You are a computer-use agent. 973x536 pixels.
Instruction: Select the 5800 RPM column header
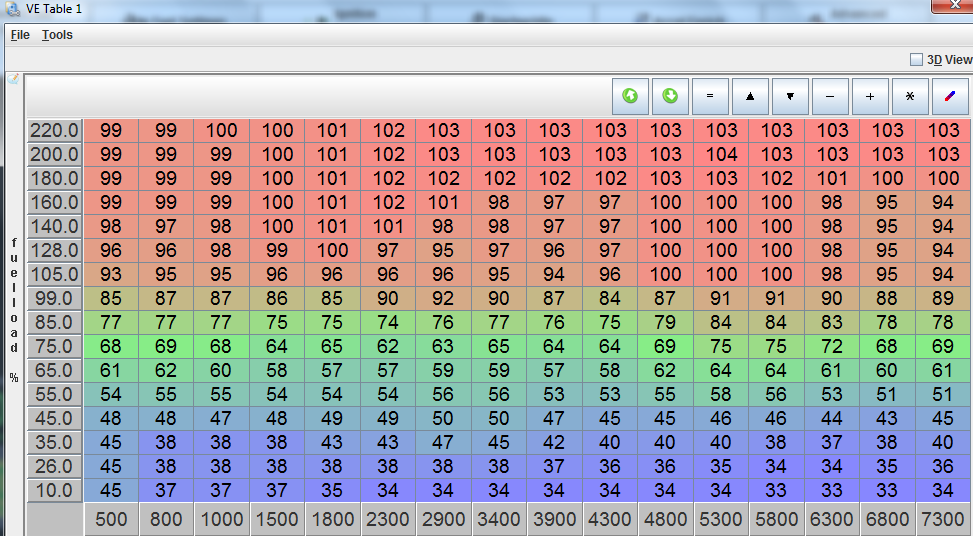coord(776,519)
